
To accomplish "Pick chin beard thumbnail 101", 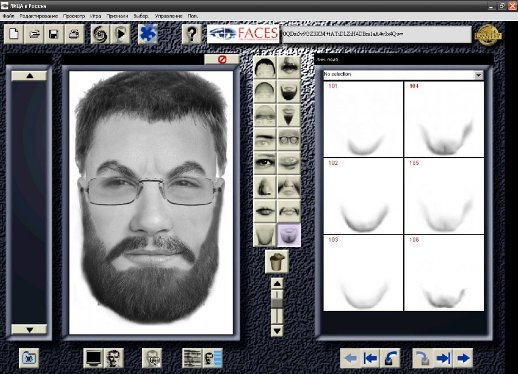I will (x=363, y=119).
